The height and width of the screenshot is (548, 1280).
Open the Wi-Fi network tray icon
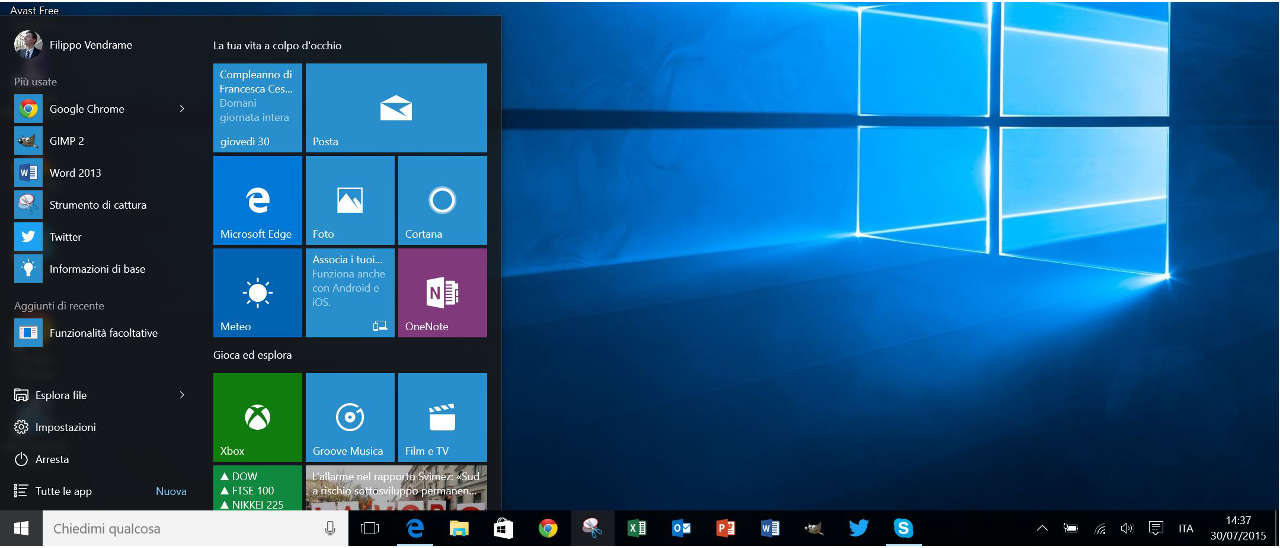[x=1100, y=528]
